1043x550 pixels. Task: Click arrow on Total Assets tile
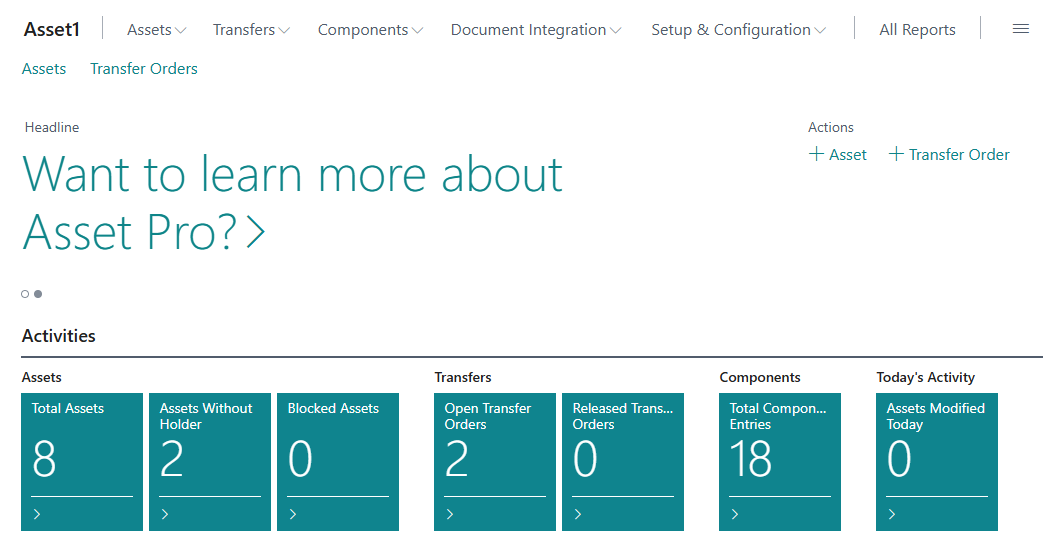pyautogui.click(x=37, y=514)
